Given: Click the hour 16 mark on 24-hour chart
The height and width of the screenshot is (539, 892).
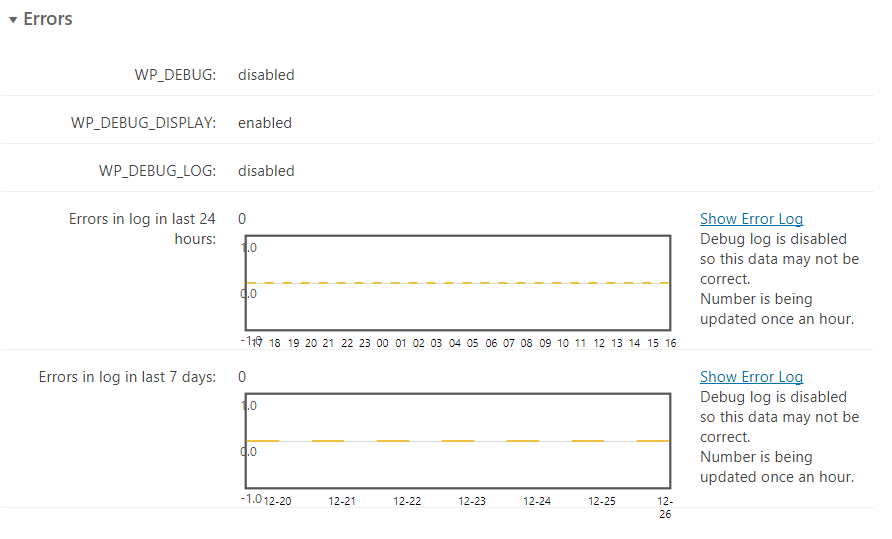Looking at the screenshot, I should click(670, 343).
